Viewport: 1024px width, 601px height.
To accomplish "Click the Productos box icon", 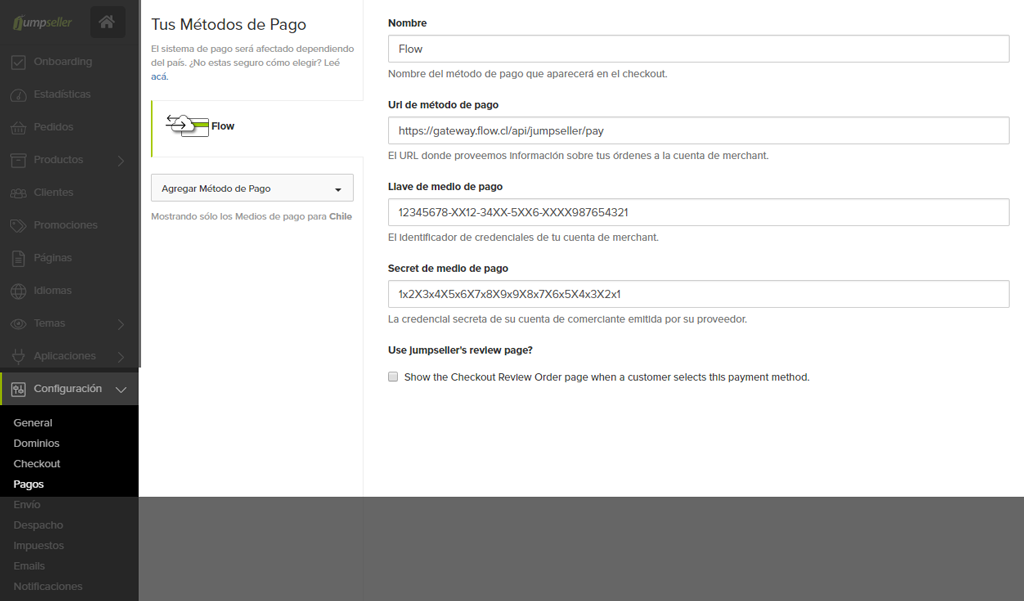I will click(18, 160).
